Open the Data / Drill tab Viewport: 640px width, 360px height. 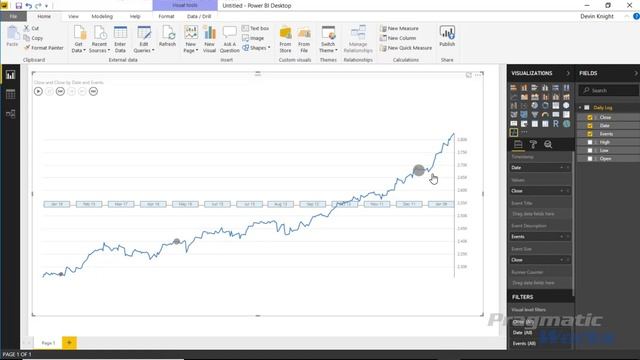199,16
